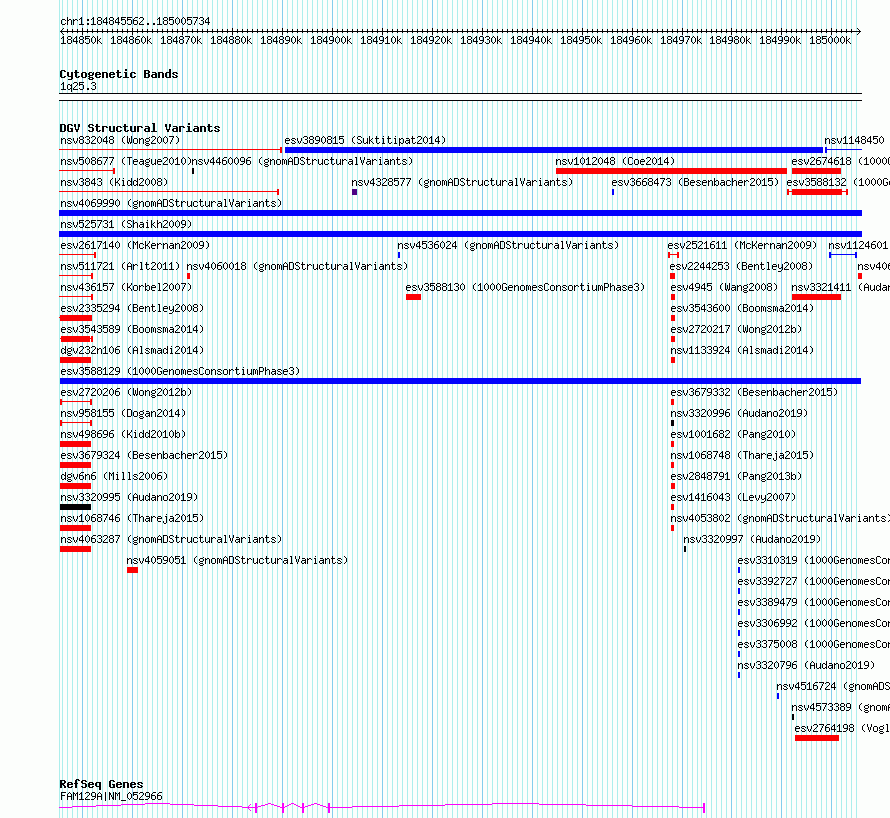The height and width of the screenshot is (818, 890).
Task: Select esv3543600 (Boomsma2014) label
Action: coord(742,308)
